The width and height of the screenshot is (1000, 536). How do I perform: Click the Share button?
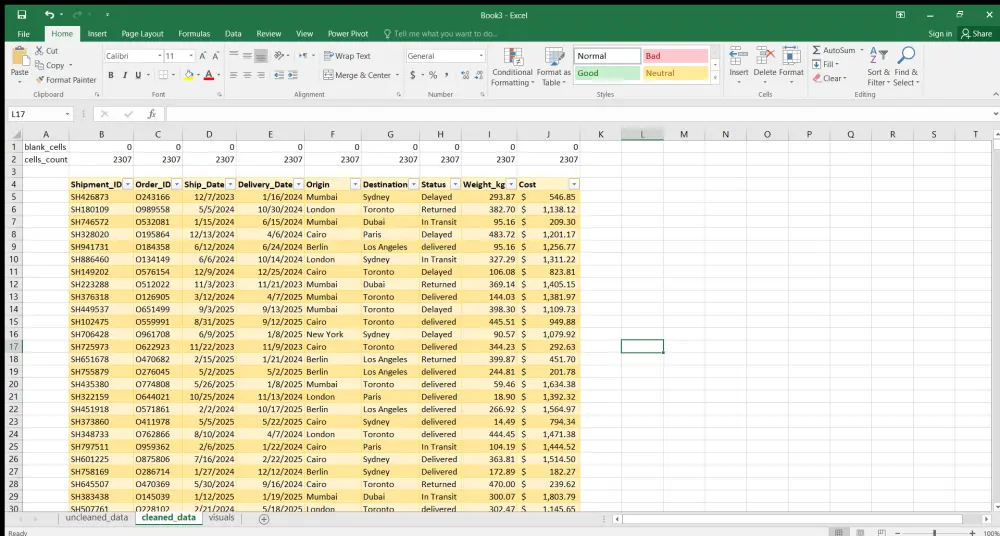977,34
